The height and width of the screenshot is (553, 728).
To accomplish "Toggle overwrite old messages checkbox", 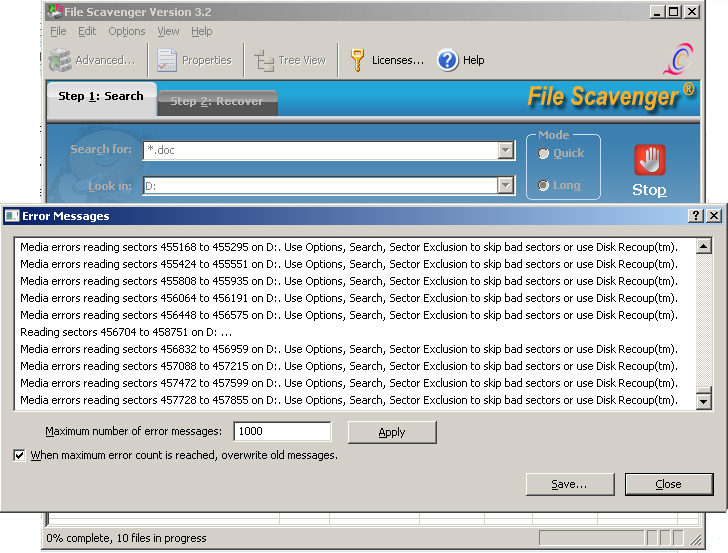I will point(19,455).
